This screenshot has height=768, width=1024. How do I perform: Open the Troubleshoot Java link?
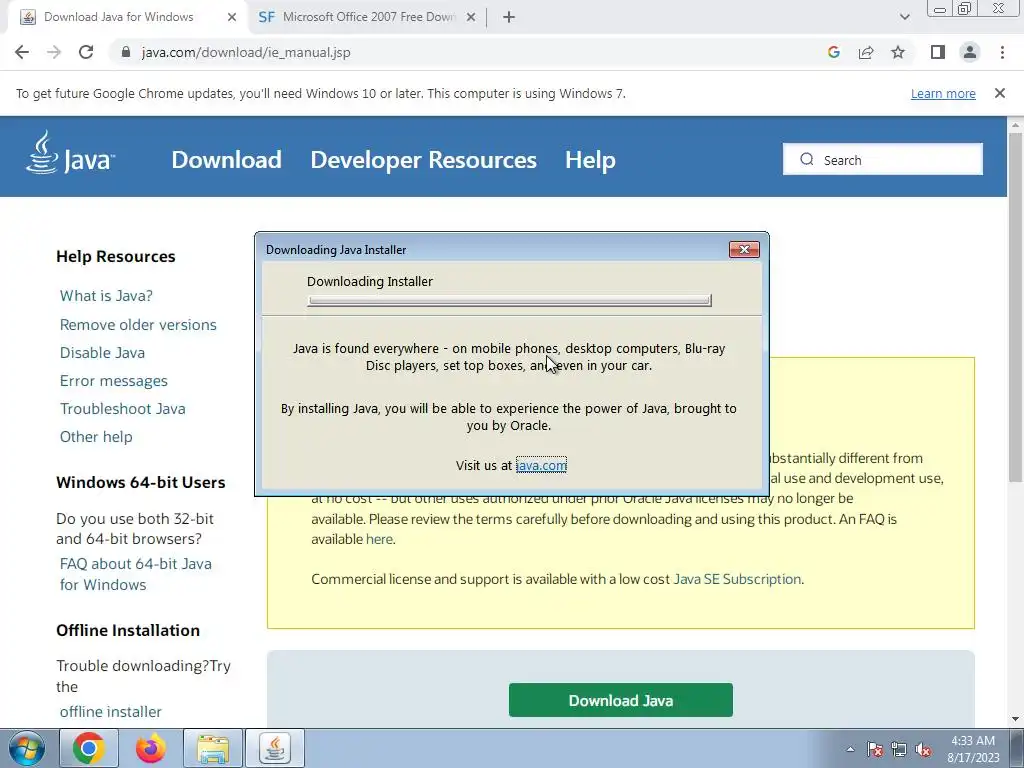[x=122, y=409]
